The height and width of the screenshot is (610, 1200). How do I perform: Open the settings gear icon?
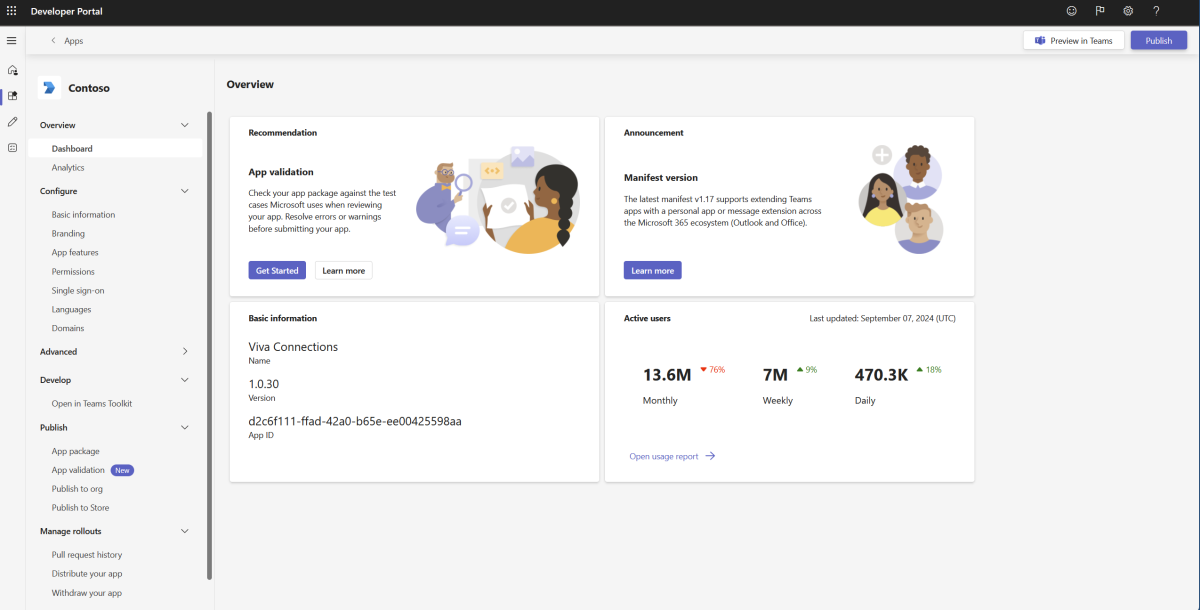1128,11
